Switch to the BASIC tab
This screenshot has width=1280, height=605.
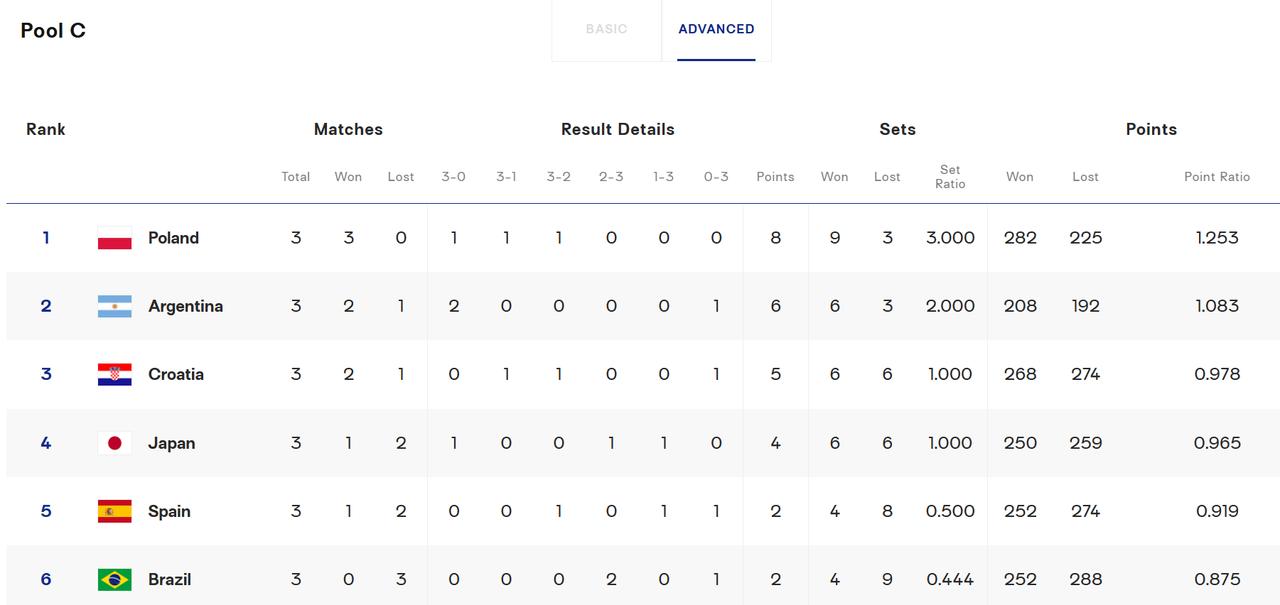point(607,29)
